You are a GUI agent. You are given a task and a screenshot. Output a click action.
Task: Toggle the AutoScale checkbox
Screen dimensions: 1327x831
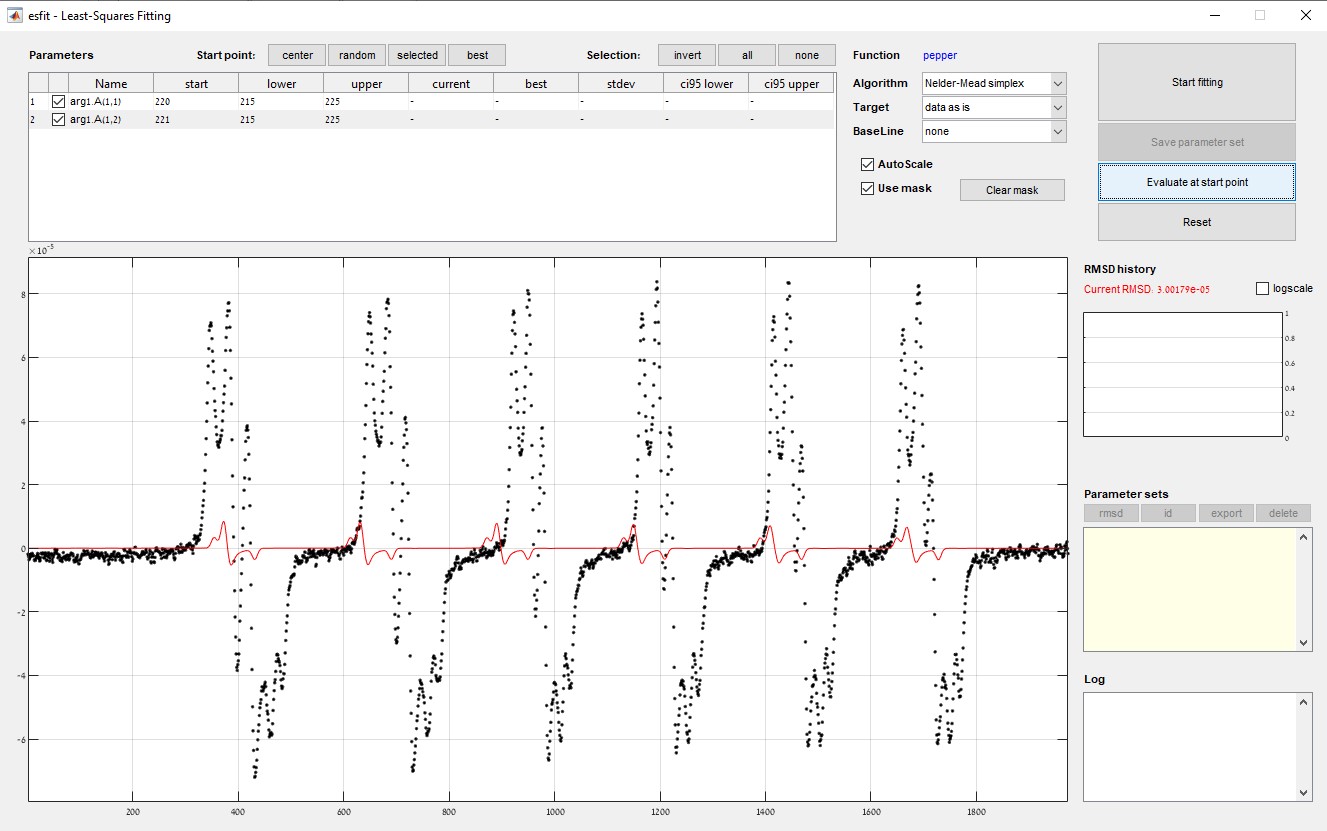tap(868, 164)
